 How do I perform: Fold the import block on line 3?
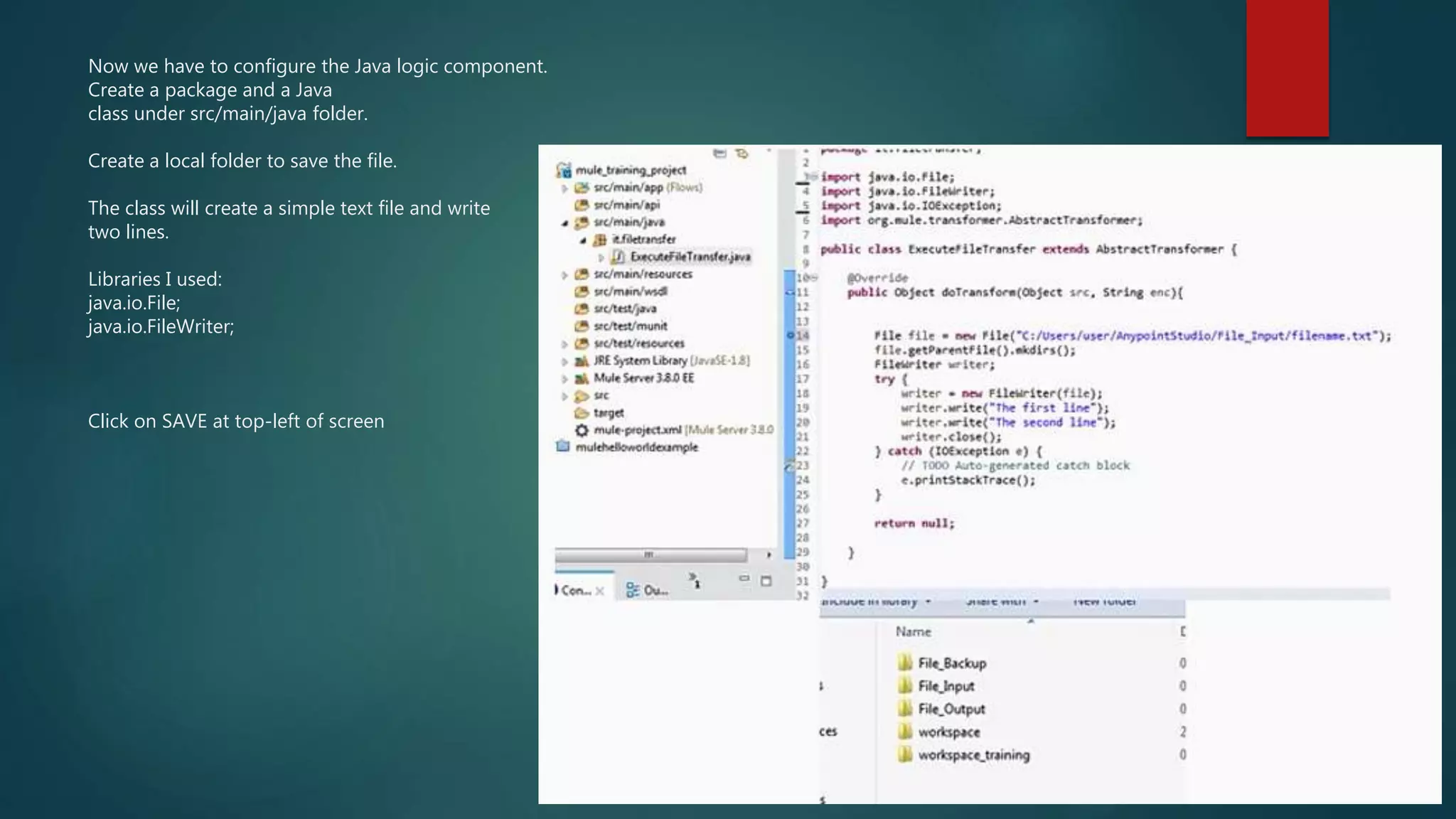[x=813, y=176]
